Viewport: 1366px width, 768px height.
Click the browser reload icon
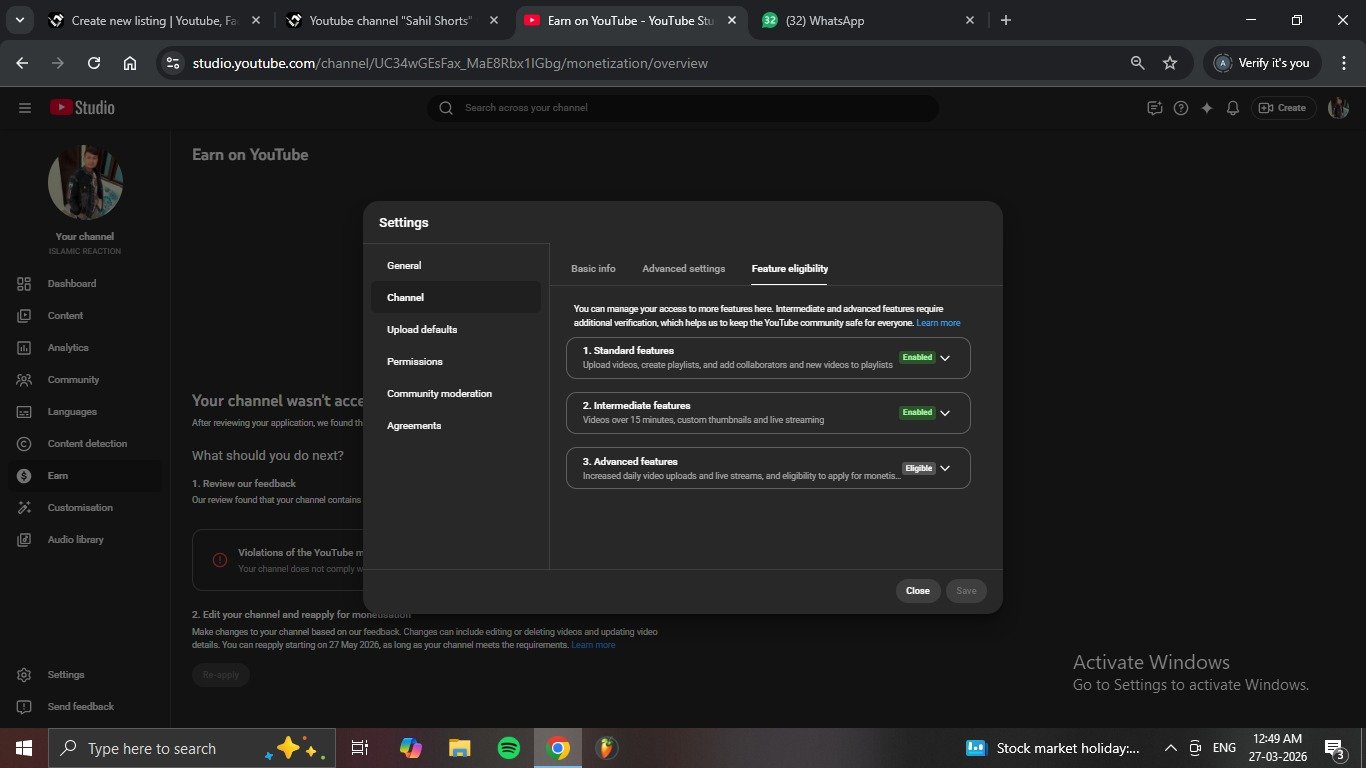coord(94,63)
